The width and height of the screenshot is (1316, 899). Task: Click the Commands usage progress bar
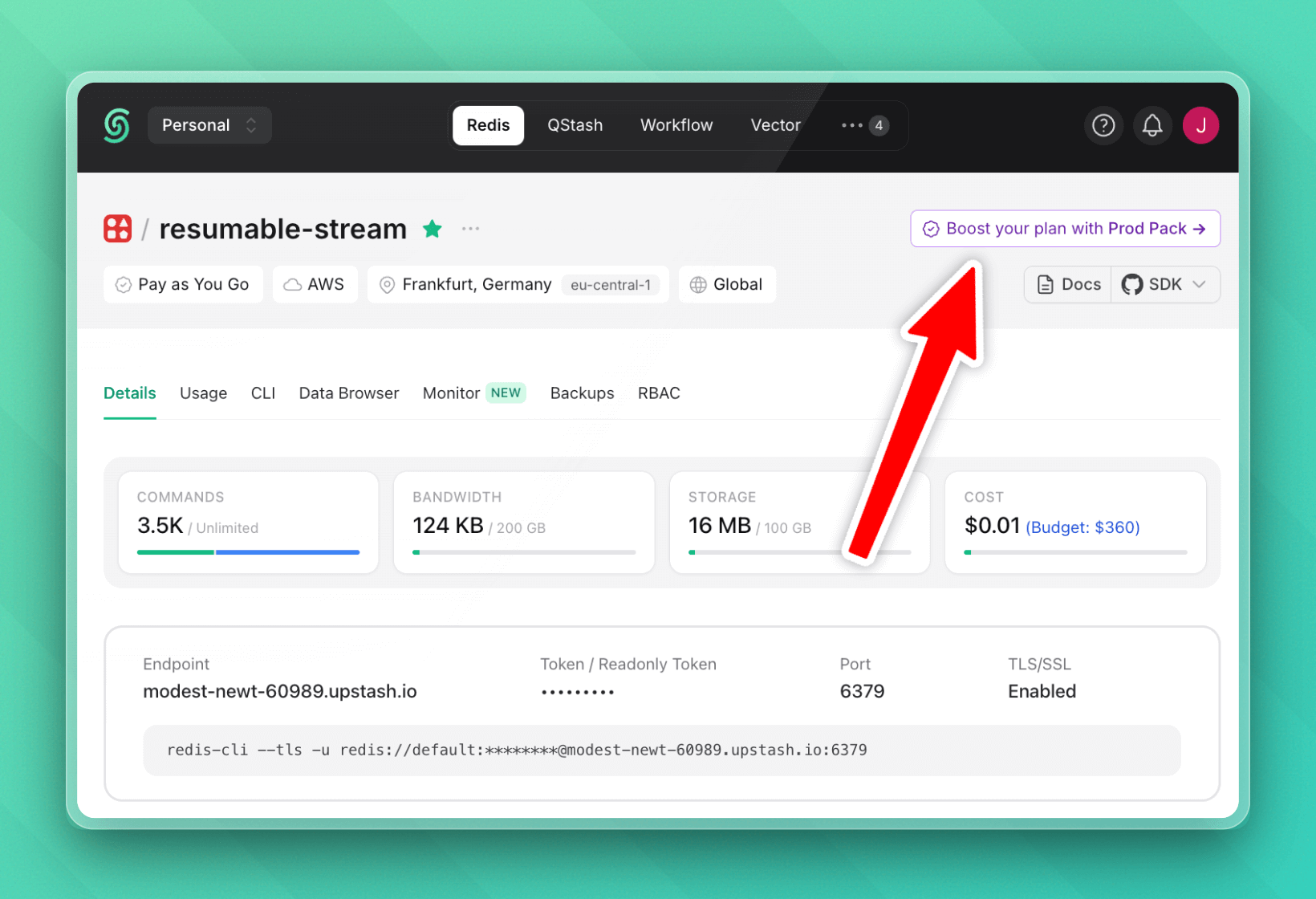click(248, 552)
